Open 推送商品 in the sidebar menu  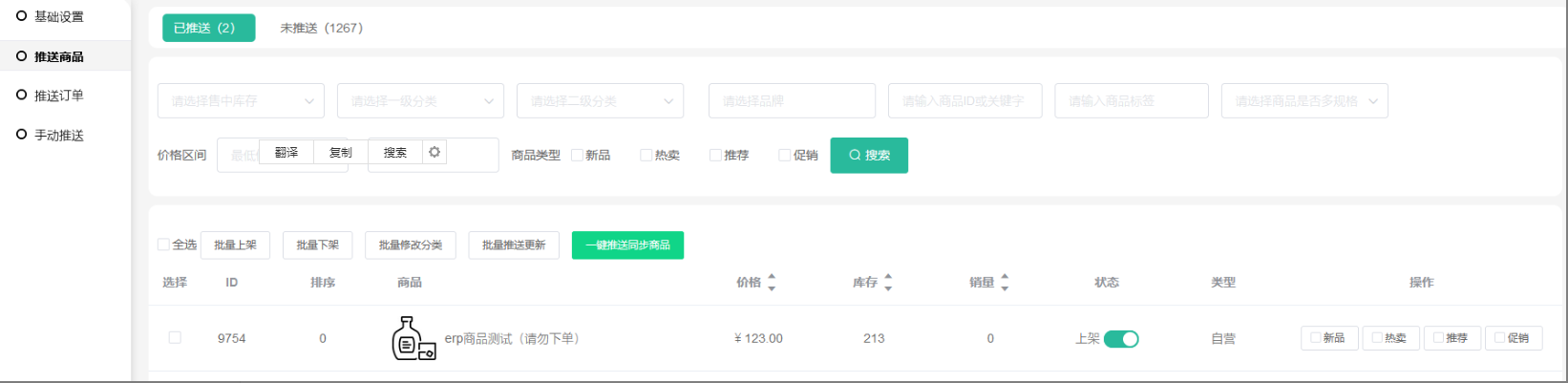tap(59, 56)
